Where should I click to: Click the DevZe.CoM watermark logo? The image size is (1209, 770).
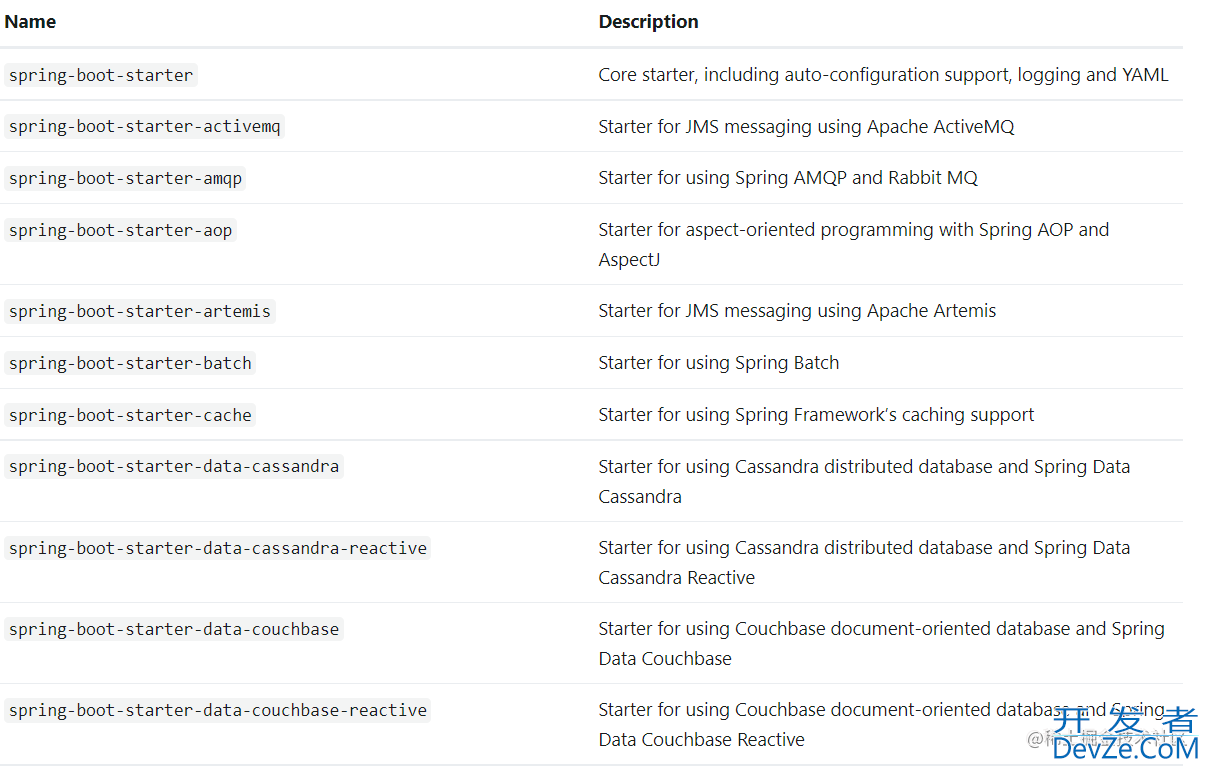tap(1125, 733)
